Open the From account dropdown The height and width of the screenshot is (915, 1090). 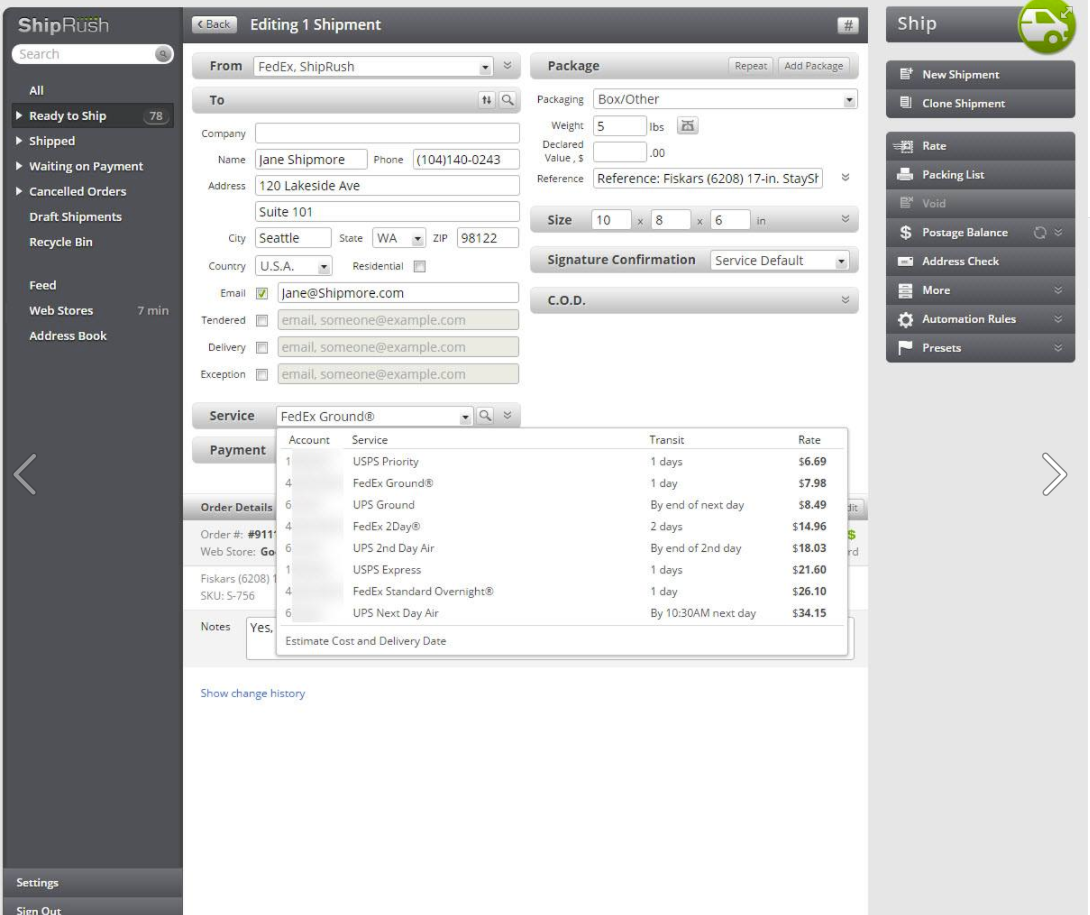coord(485,67)
